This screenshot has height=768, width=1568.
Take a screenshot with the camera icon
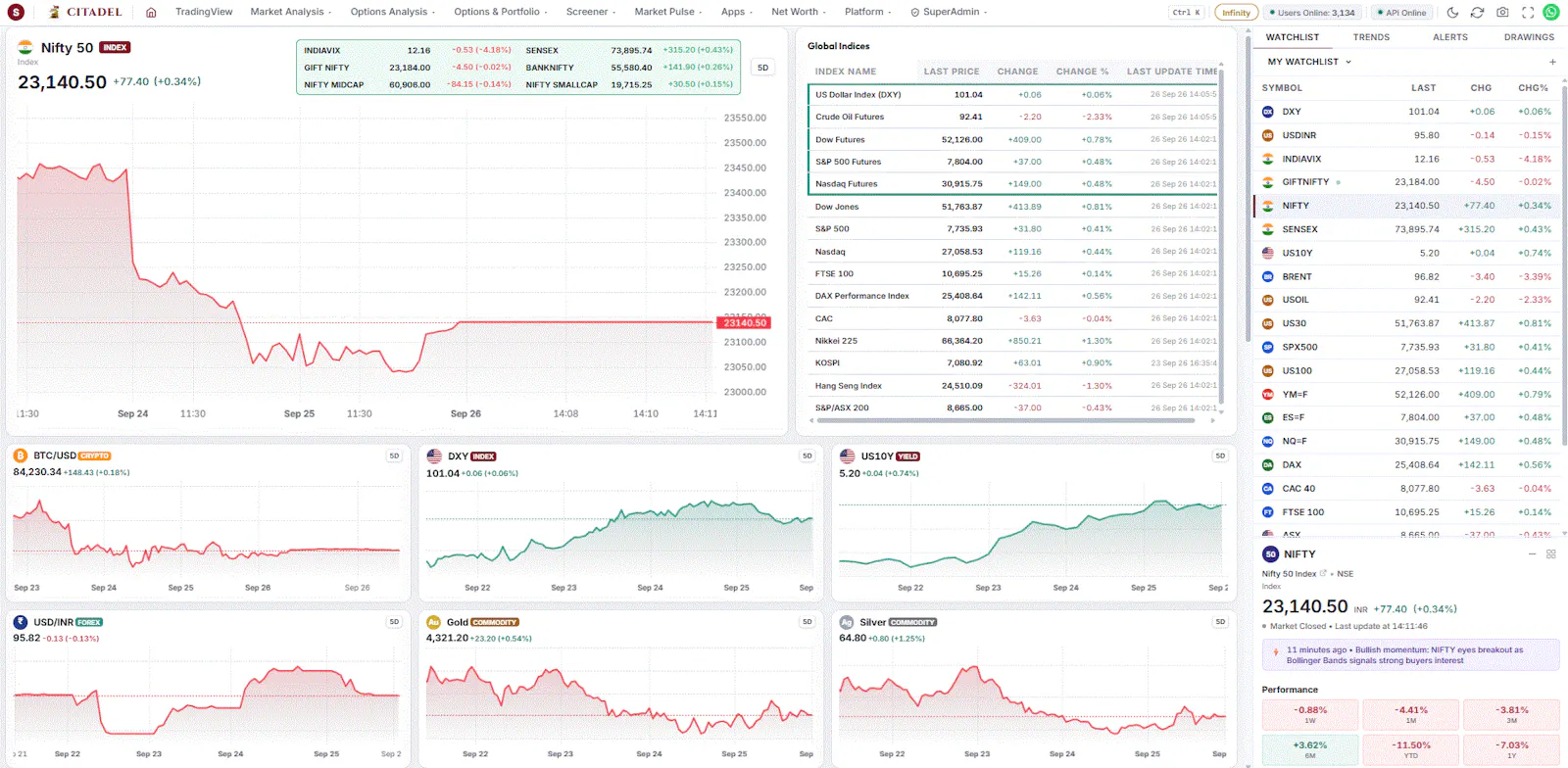pyautogui.click(x=1502, y=13)
